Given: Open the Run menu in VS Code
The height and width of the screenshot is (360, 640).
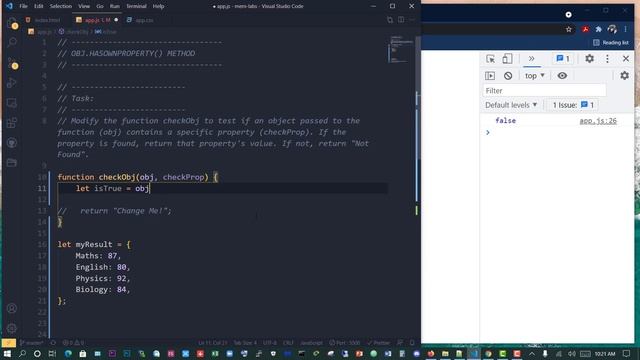Looking at the screenshot, I should (115, 6).
